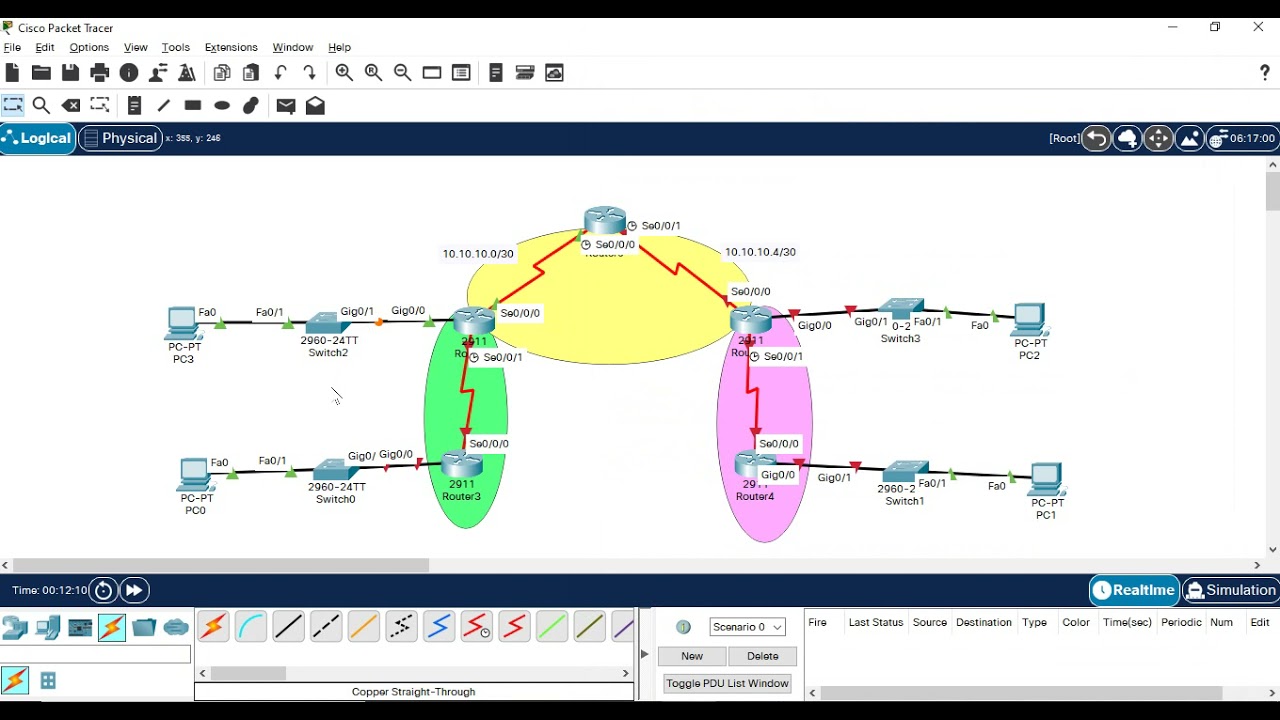
Task: Select the Copper Cross-Over dashed cable
Action: point(326,627)
